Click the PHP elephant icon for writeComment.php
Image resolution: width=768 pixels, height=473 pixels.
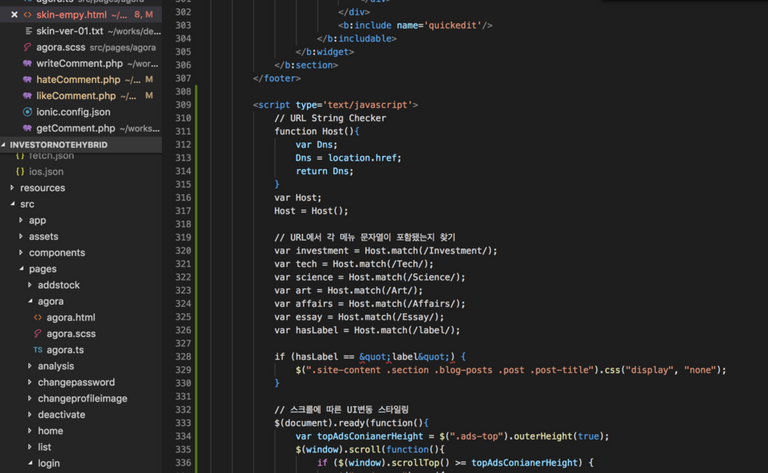tap(27, 63)
